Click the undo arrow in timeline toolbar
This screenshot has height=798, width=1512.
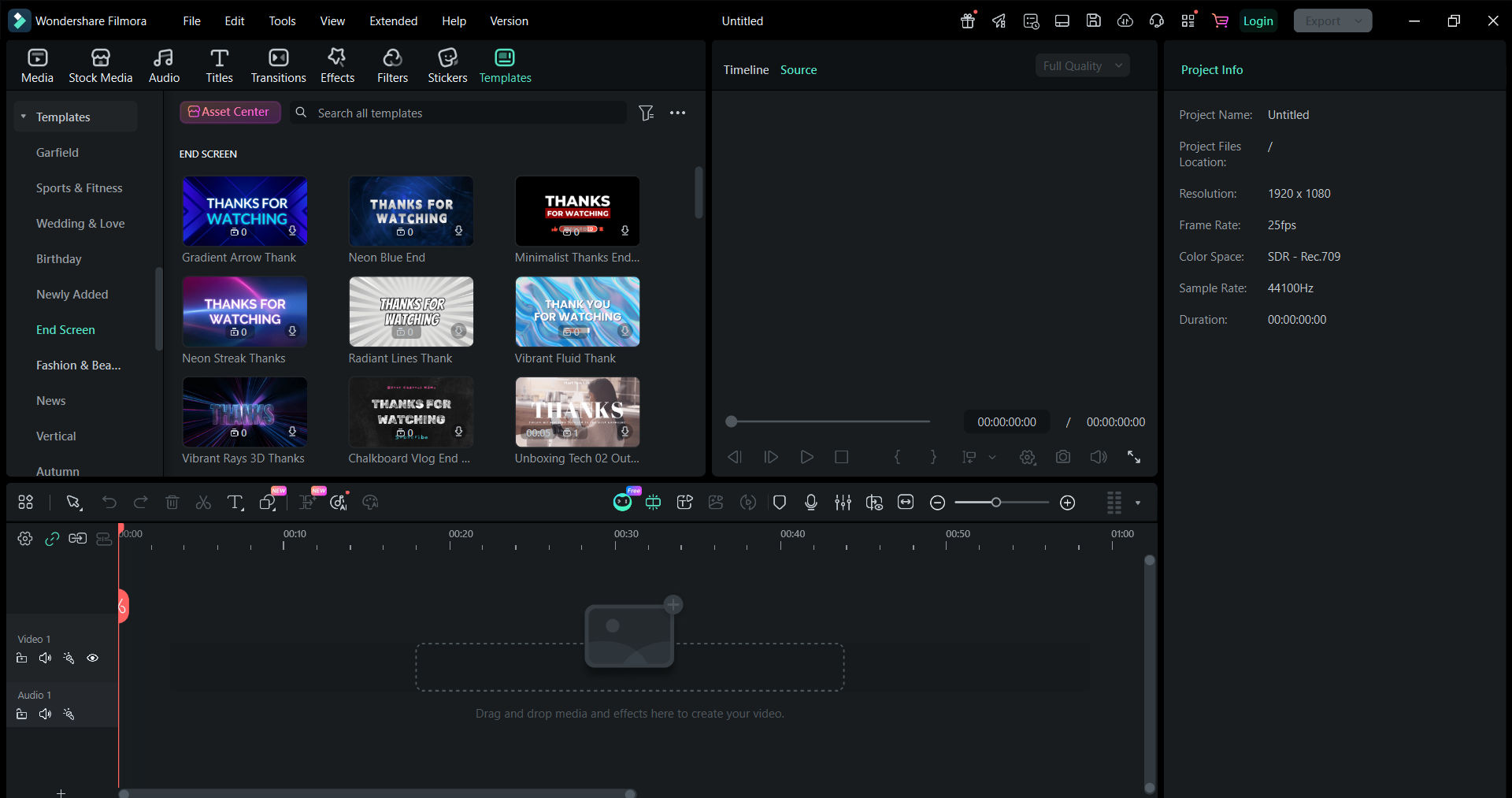109,502
